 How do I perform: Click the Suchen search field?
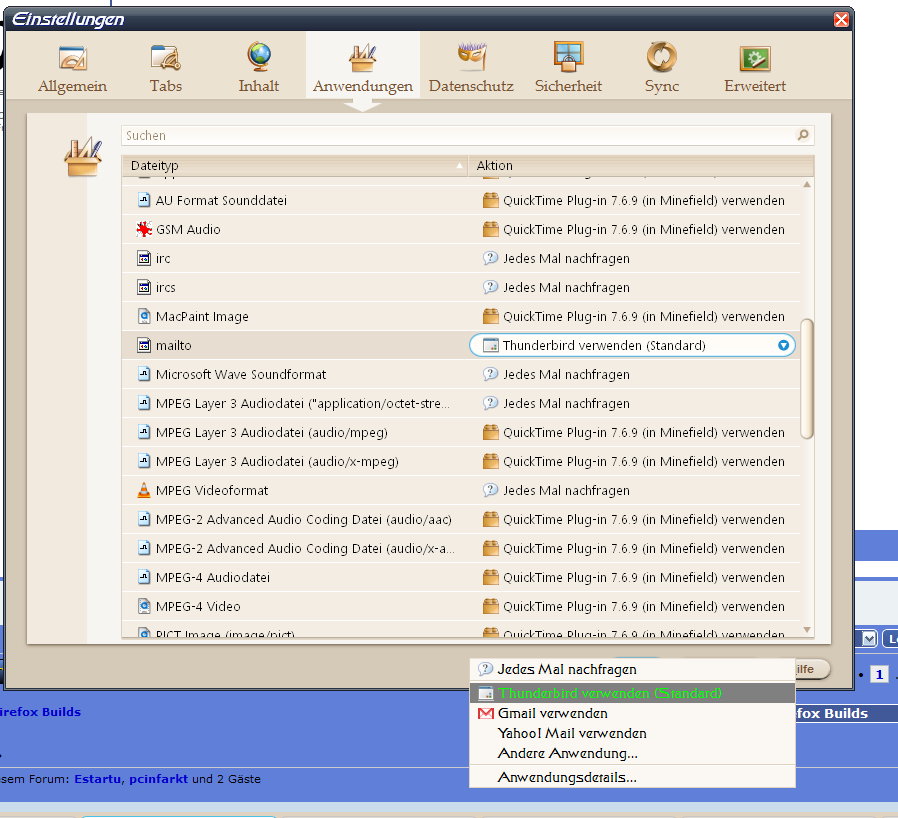(467, 136)
